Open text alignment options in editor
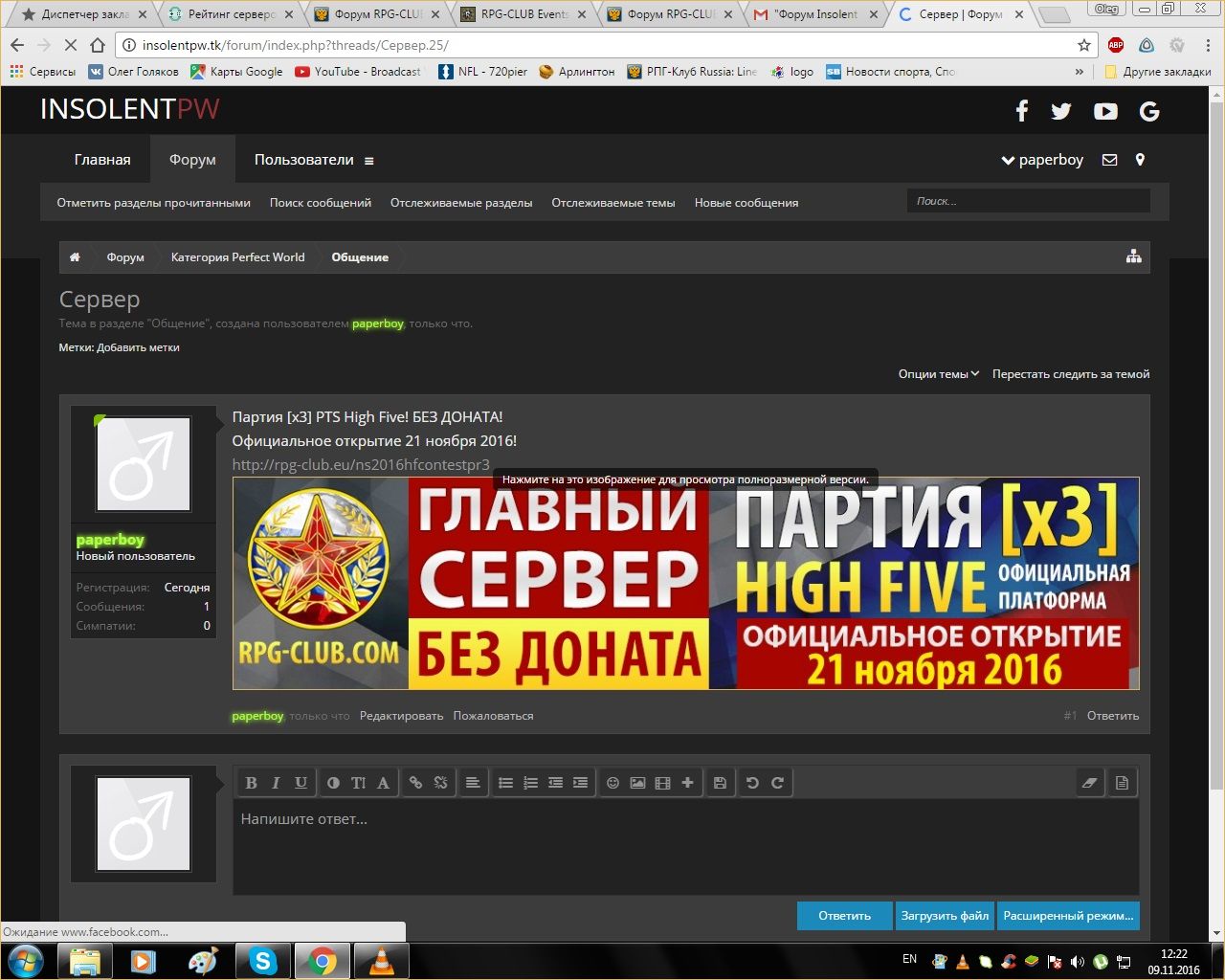 click(x=473, y=783)
